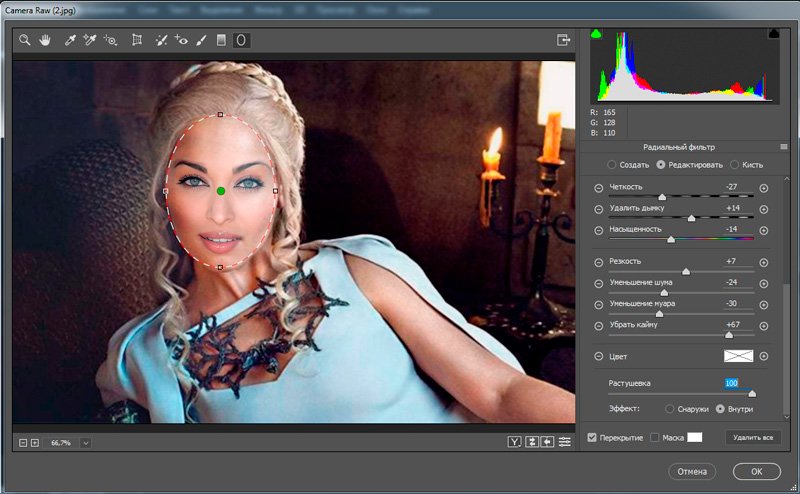This screenshot has height=494, width=800.
Task: Choose the Red Eye Removal tool
Action: 181,41
